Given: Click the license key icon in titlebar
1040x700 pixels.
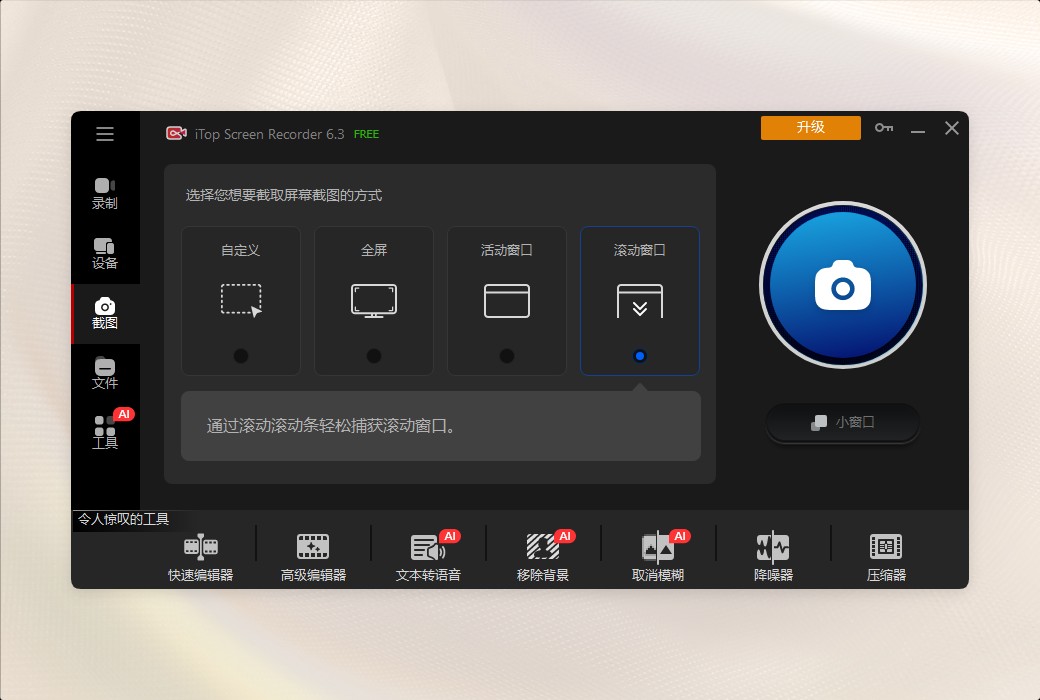Looking at the screenshot, I should (x=883, y=128).
